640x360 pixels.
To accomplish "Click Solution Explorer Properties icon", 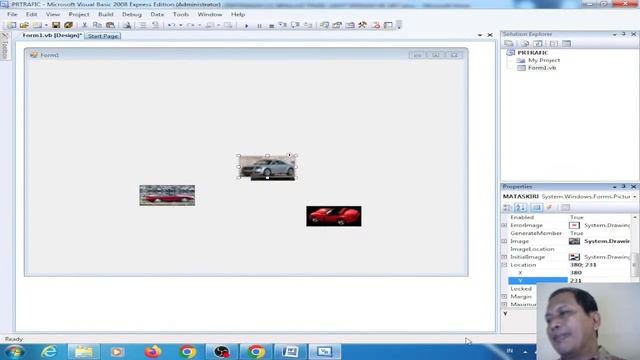I will 509,44.
